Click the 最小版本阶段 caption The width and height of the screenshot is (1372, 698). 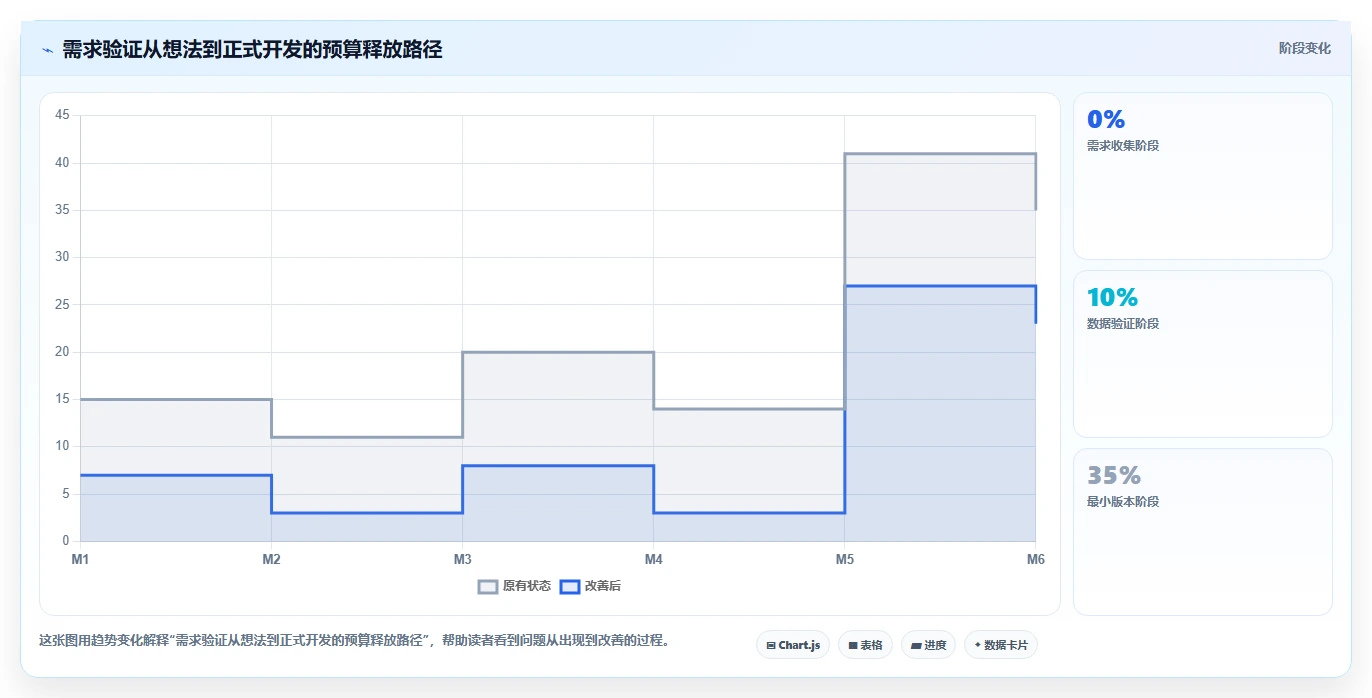click(1123, 502)
